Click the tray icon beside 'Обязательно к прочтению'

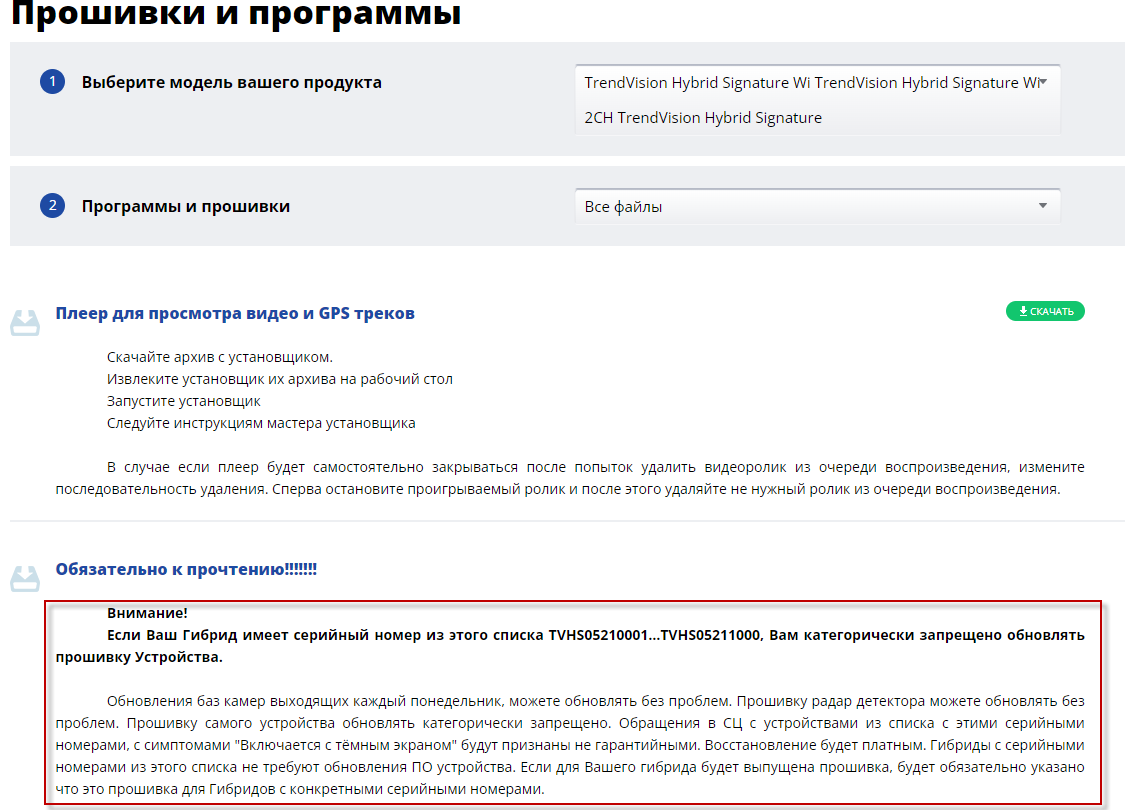(x=25, y=577)
